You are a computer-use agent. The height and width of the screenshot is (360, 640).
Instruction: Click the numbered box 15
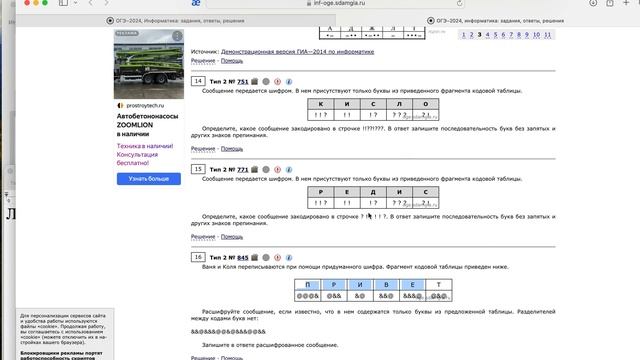coord(198,169)
